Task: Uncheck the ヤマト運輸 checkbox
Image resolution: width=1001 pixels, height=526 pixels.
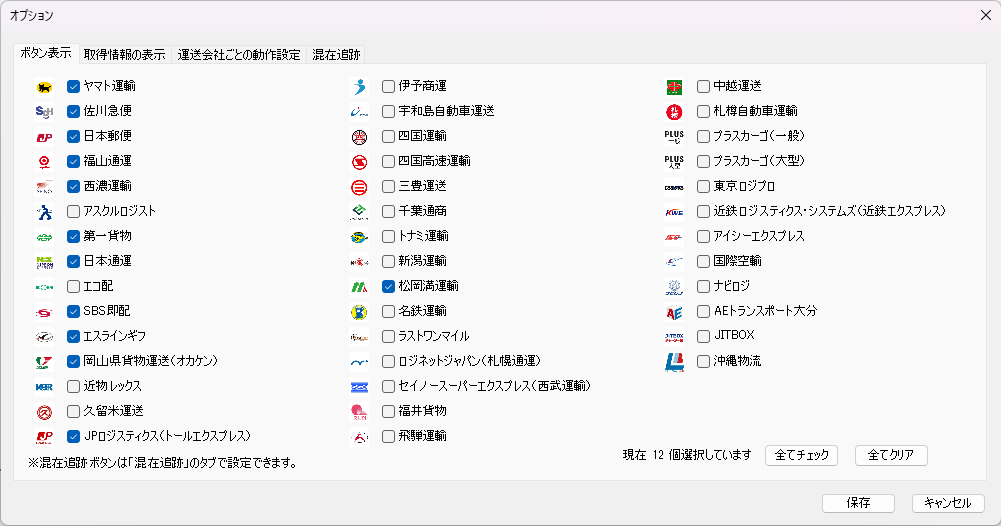Action: [73, 86]
